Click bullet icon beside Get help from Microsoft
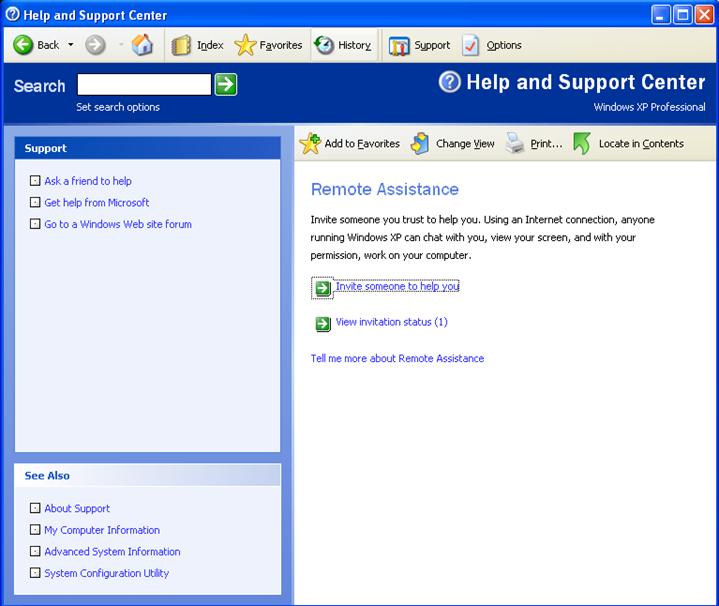 (35, 202)
